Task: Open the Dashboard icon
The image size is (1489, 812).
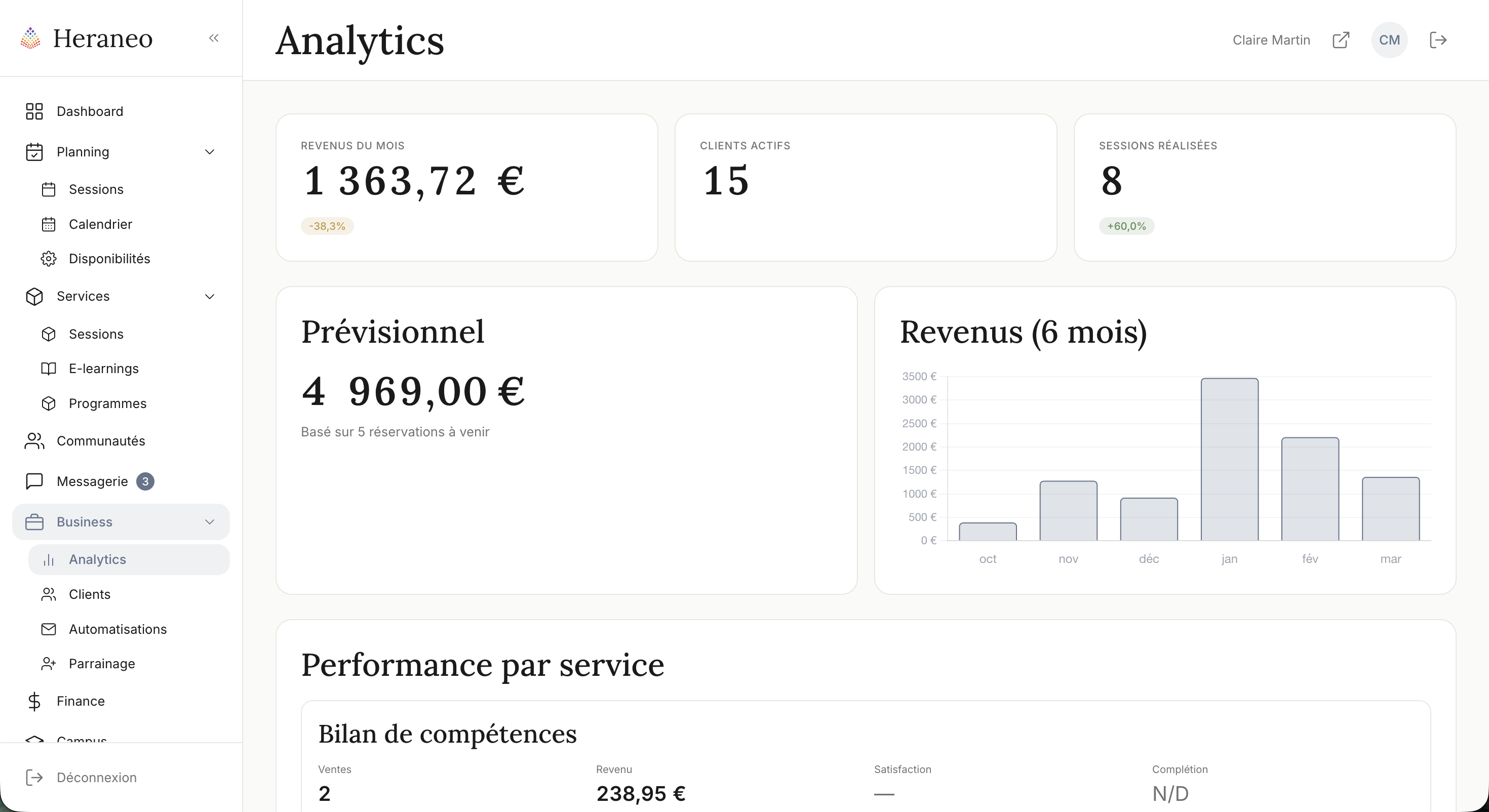Action: [x=34, y=111]
